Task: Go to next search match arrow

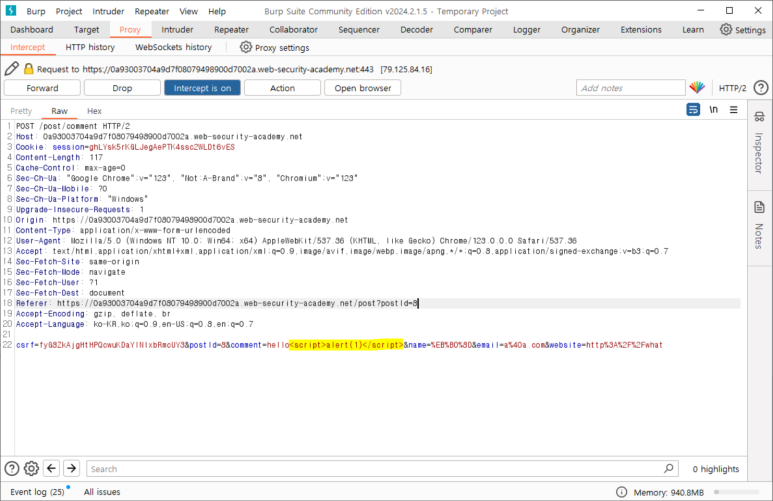Action: (71, 468)
